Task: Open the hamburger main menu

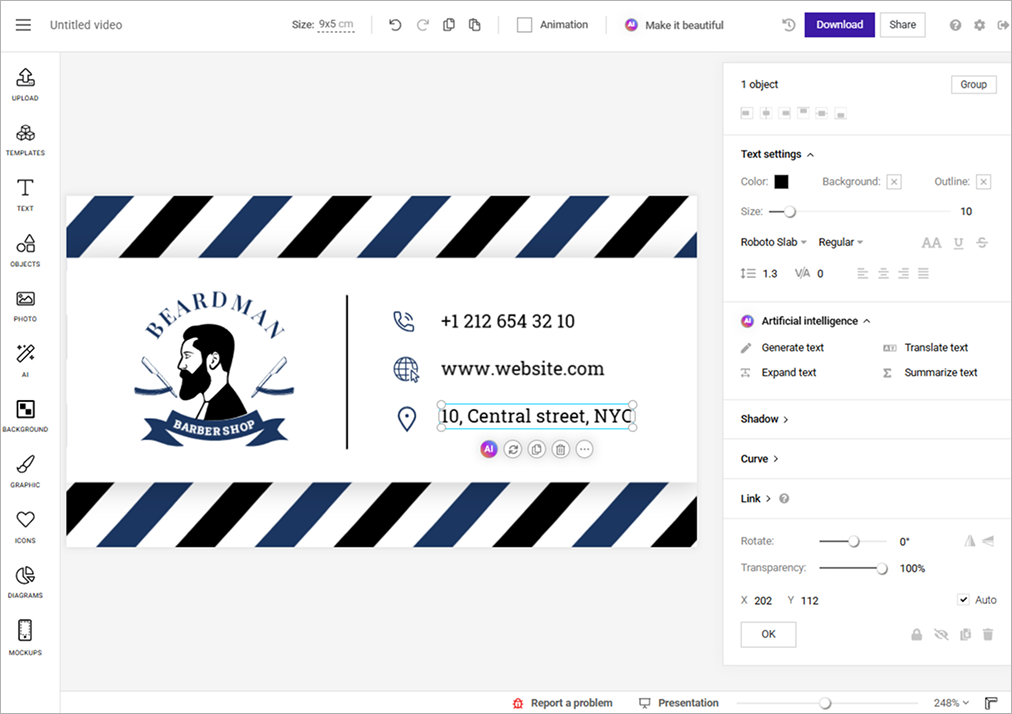Action: click(x=23, y=25)
